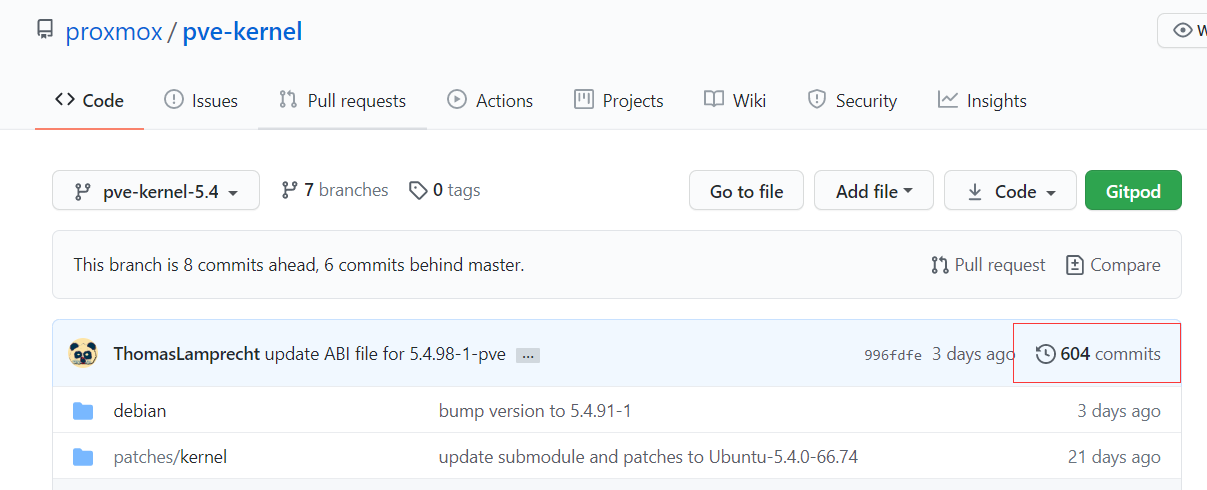
Task: Open the pve-kernel-5.4 branch dropdown
Action: pyautogui.click(x=156, y=190)
